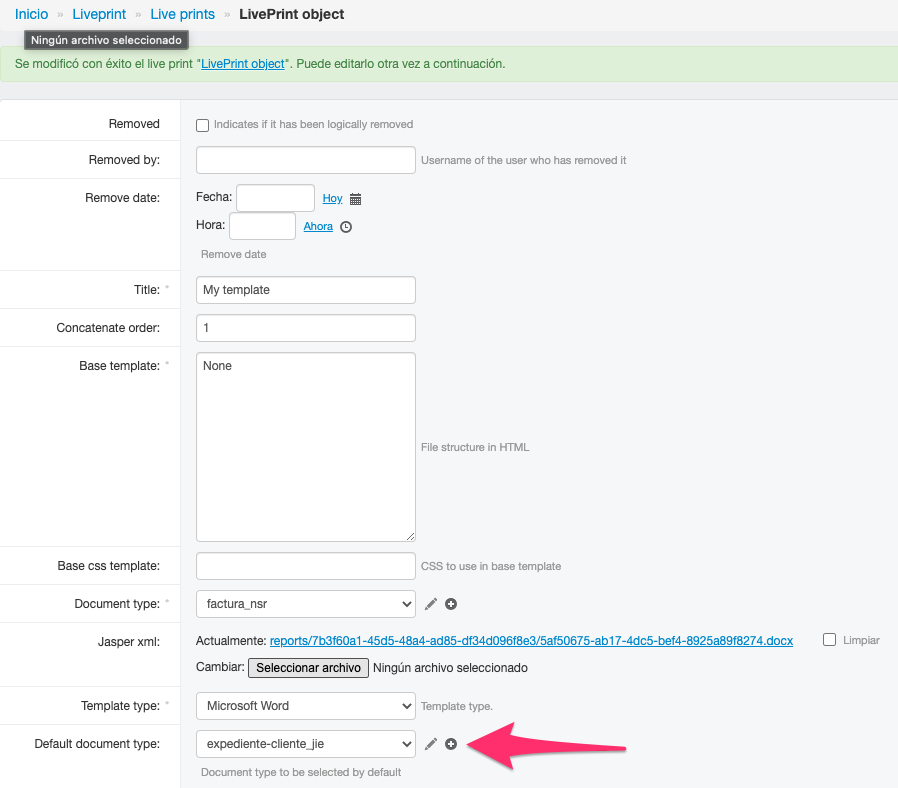Check the Limpiar checkbox for Jasper xml

click(x=828, y=640)
